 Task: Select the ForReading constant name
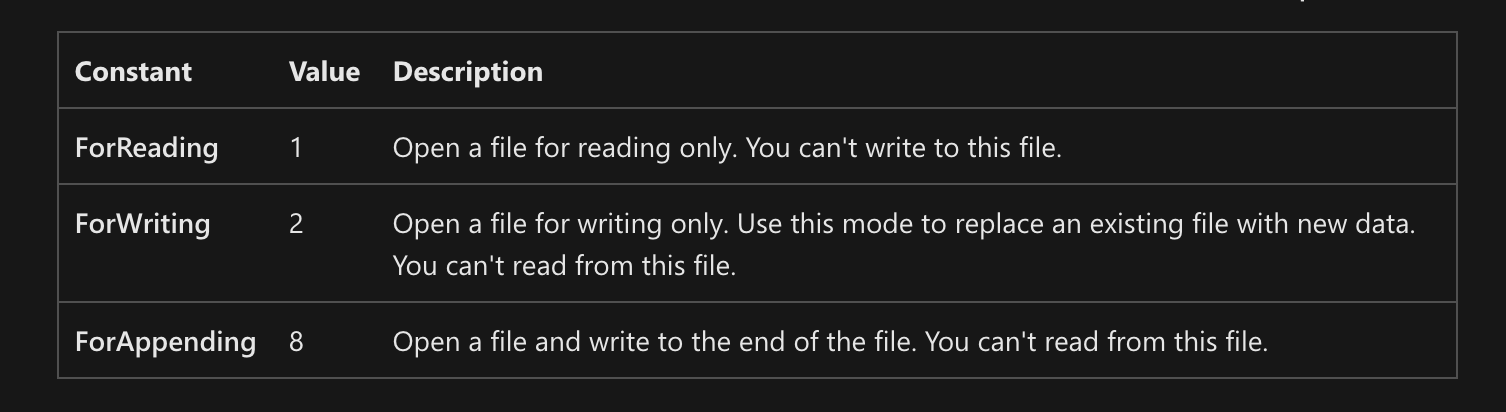pyautogui.click(x=146, y=148)
